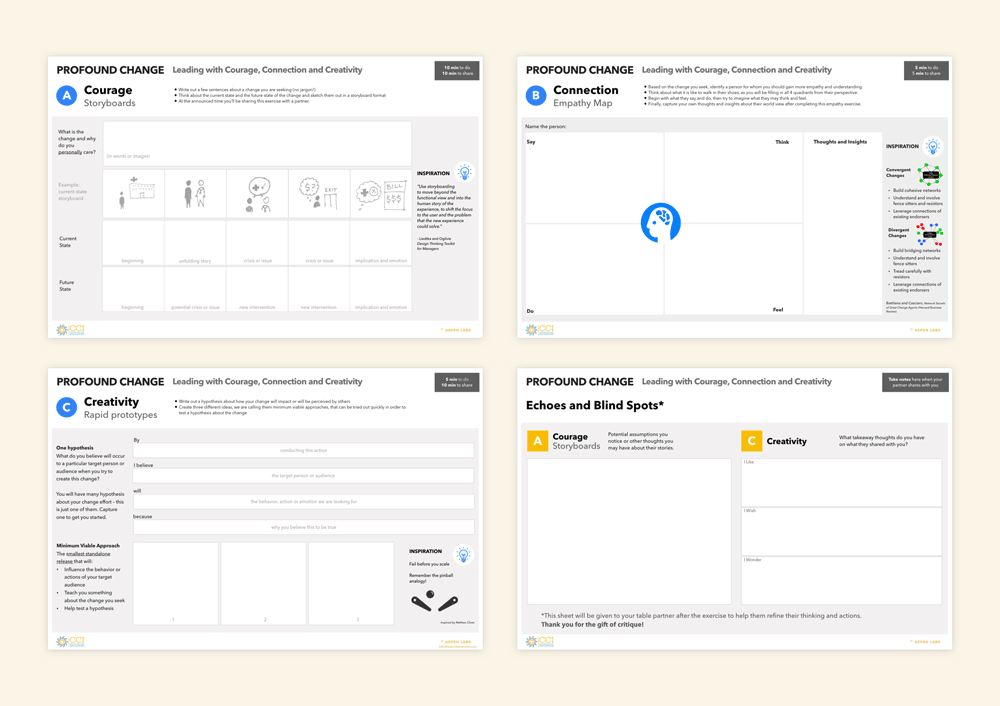Click the red and blue Divergent Changes diagram
Image resolution: width=1000 pixels, height=706 pixels.
point(929,234)
